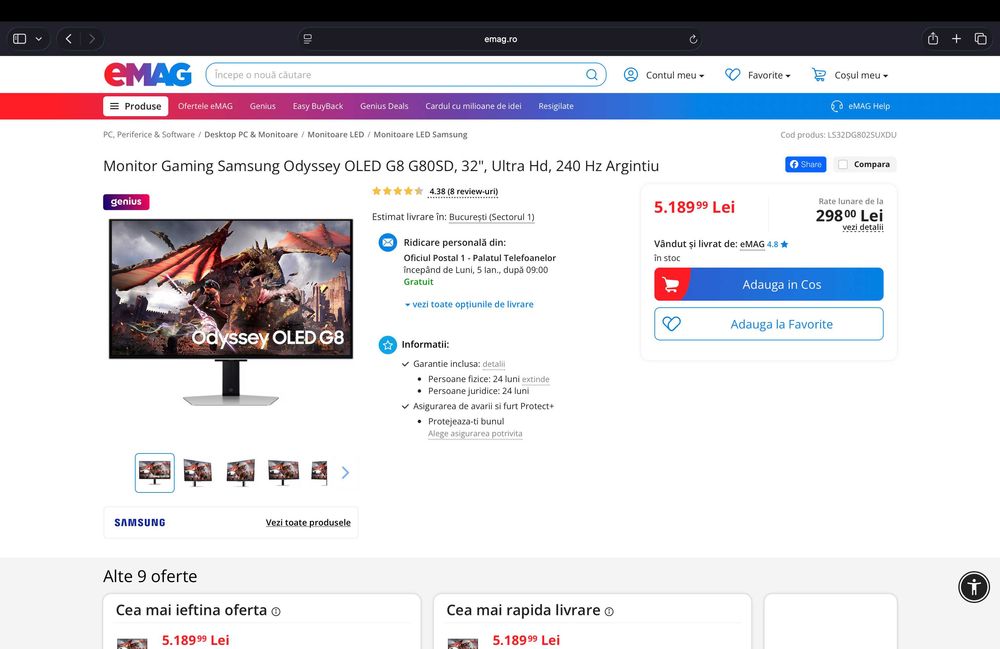The image size is (1000, 649).
Task: Share the product on Facebook
Action: click(x=805, y=164)
